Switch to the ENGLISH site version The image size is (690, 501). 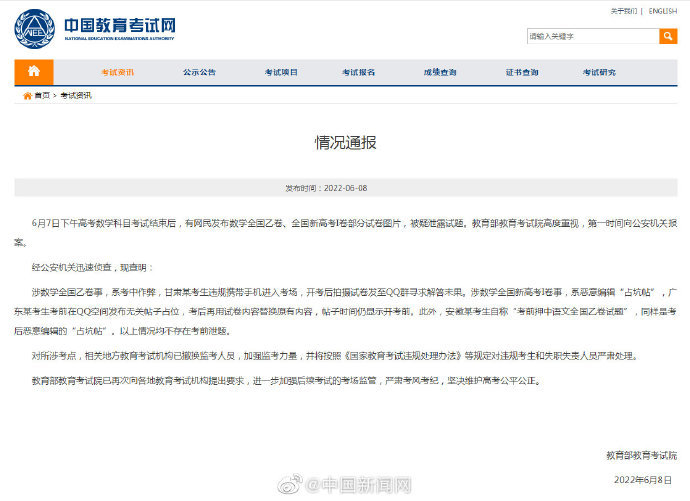[663, 11]
